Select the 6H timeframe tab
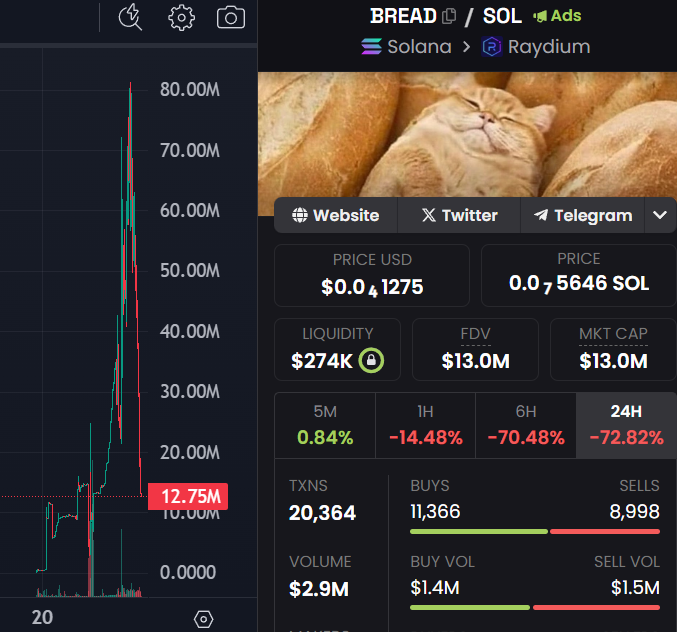Viewport: 677px width, 632px height. [526, 425]
